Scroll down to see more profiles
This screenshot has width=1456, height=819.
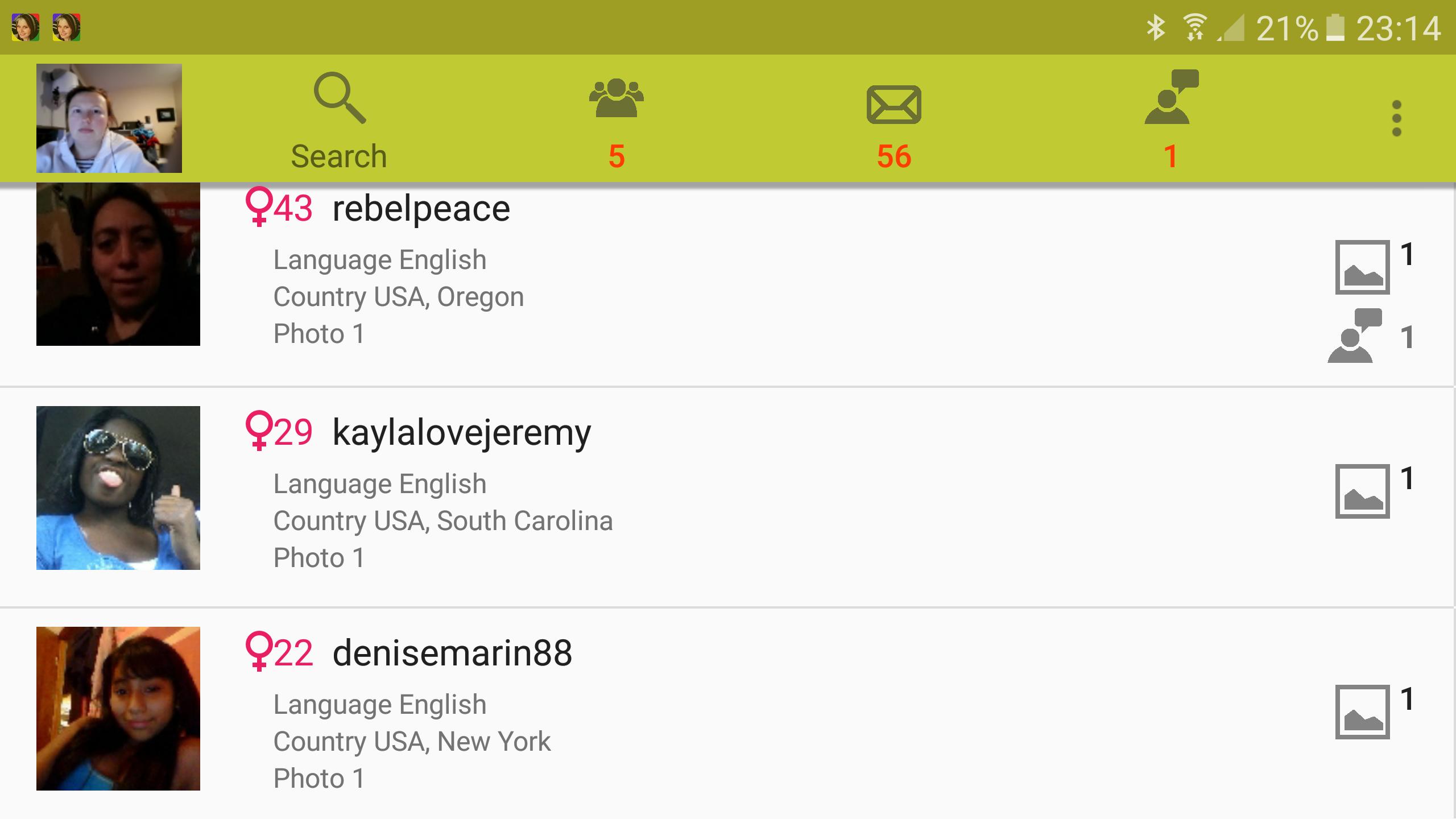728,500
